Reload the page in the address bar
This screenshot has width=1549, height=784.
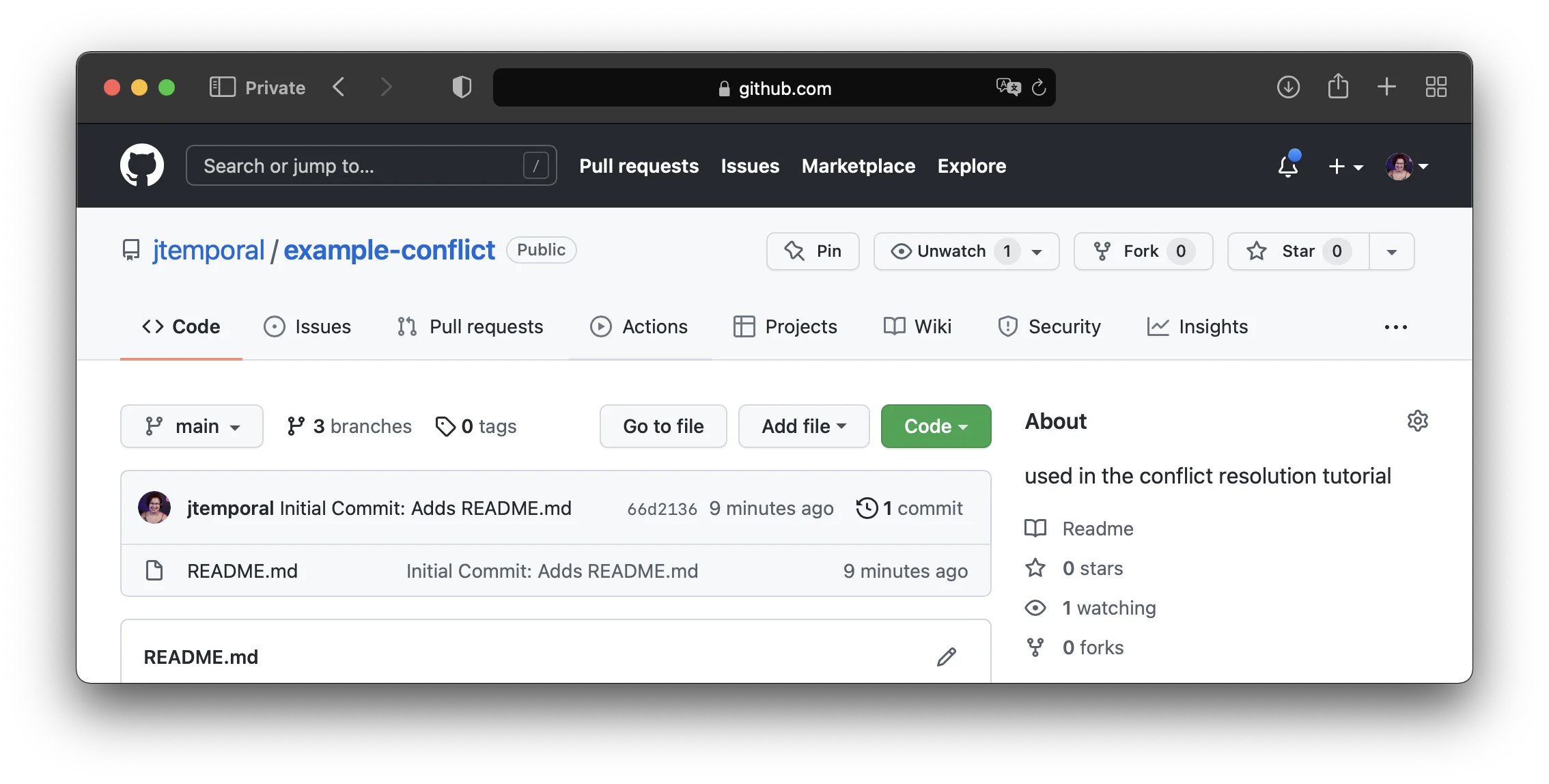(1039, 87)
